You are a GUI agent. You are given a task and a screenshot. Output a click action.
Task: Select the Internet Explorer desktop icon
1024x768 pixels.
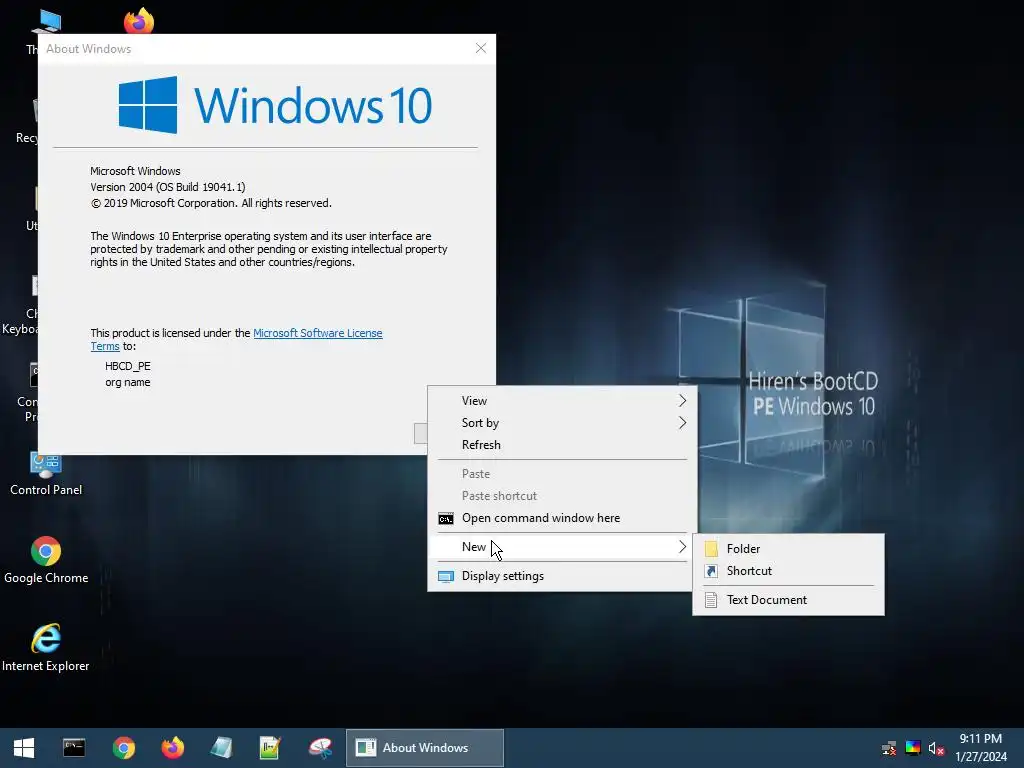(46, 648)
